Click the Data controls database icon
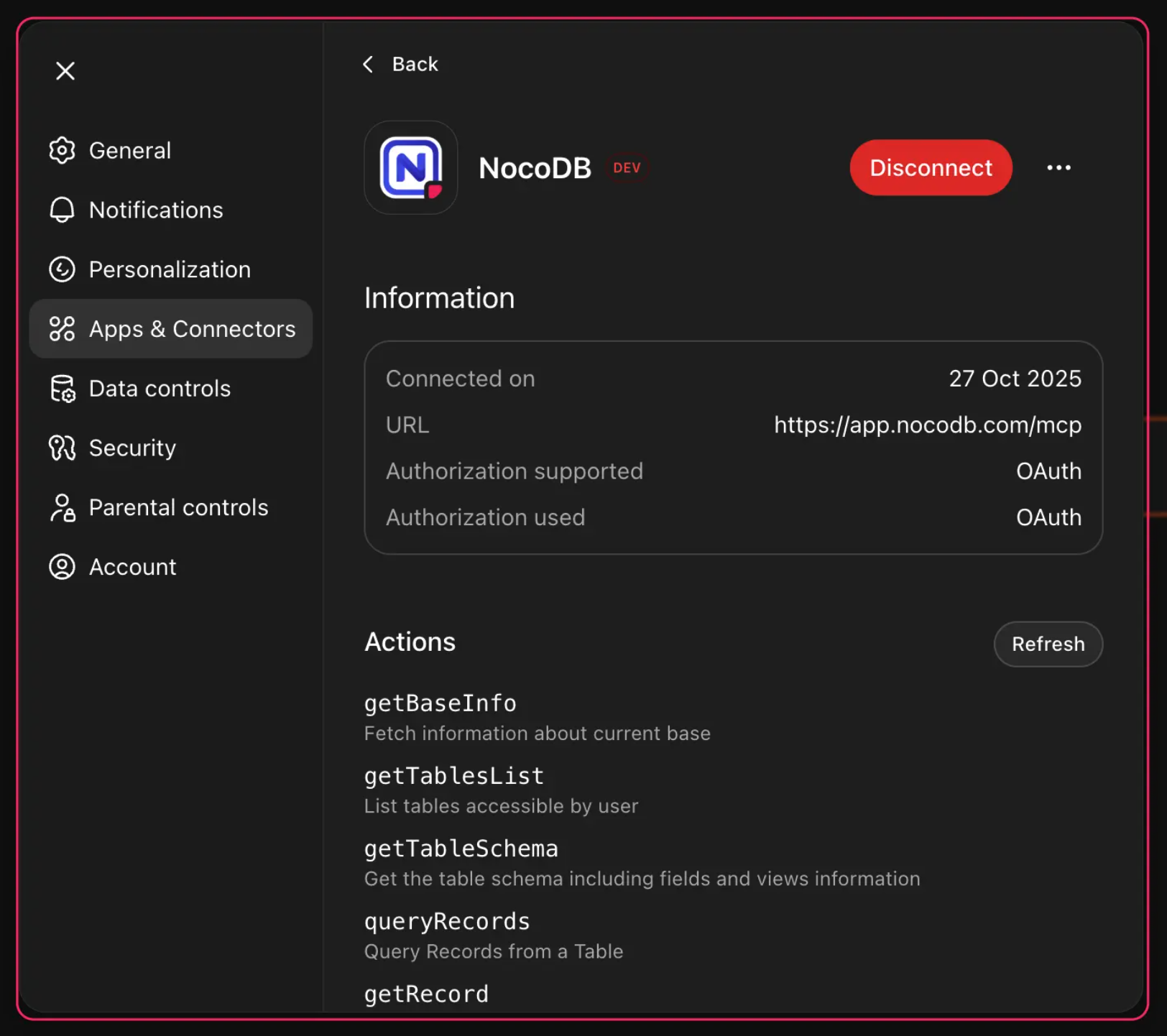 (x=62, y=389)
